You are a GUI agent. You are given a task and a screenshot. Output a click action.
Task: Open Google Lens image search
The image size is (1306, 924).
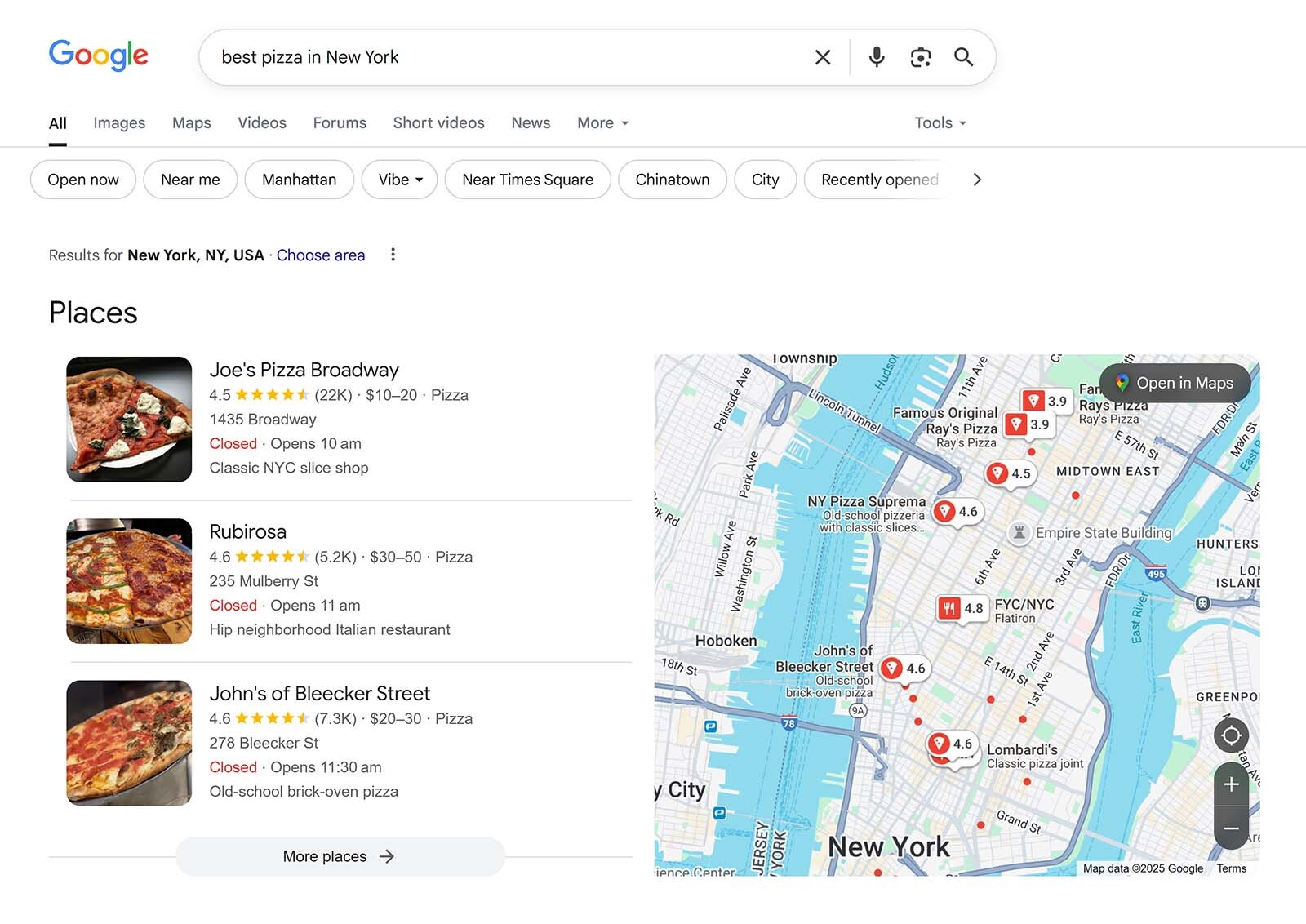point(921,57)
